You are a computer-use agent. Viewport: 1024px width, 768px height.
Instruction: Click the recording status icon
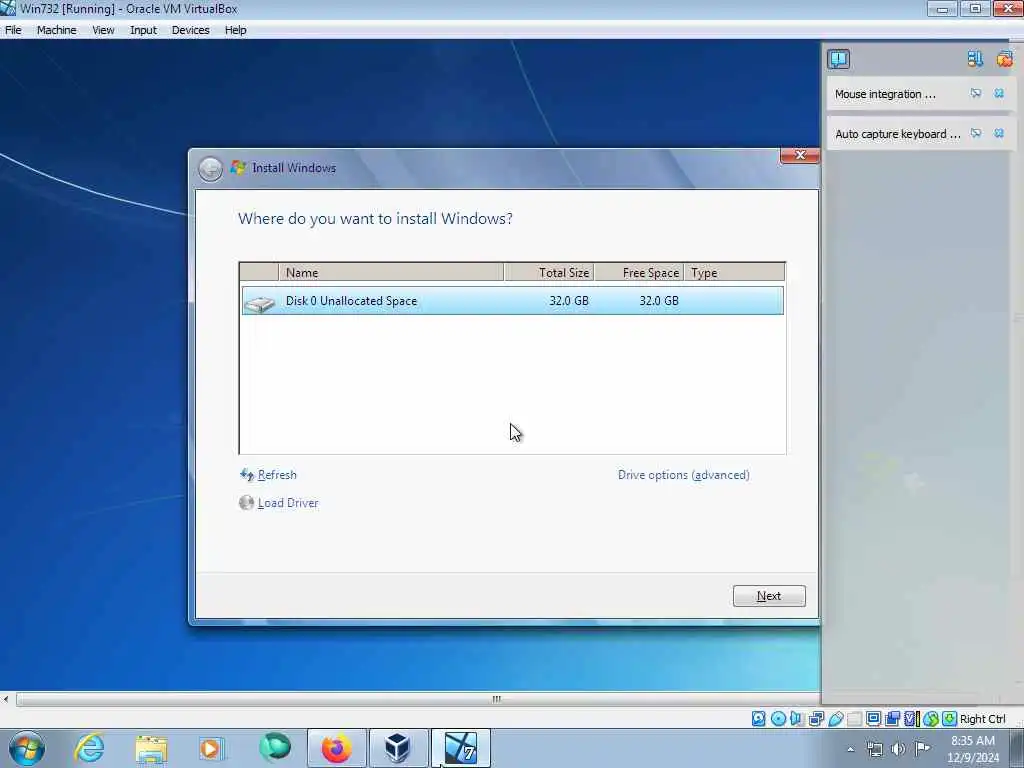(892, 719)
